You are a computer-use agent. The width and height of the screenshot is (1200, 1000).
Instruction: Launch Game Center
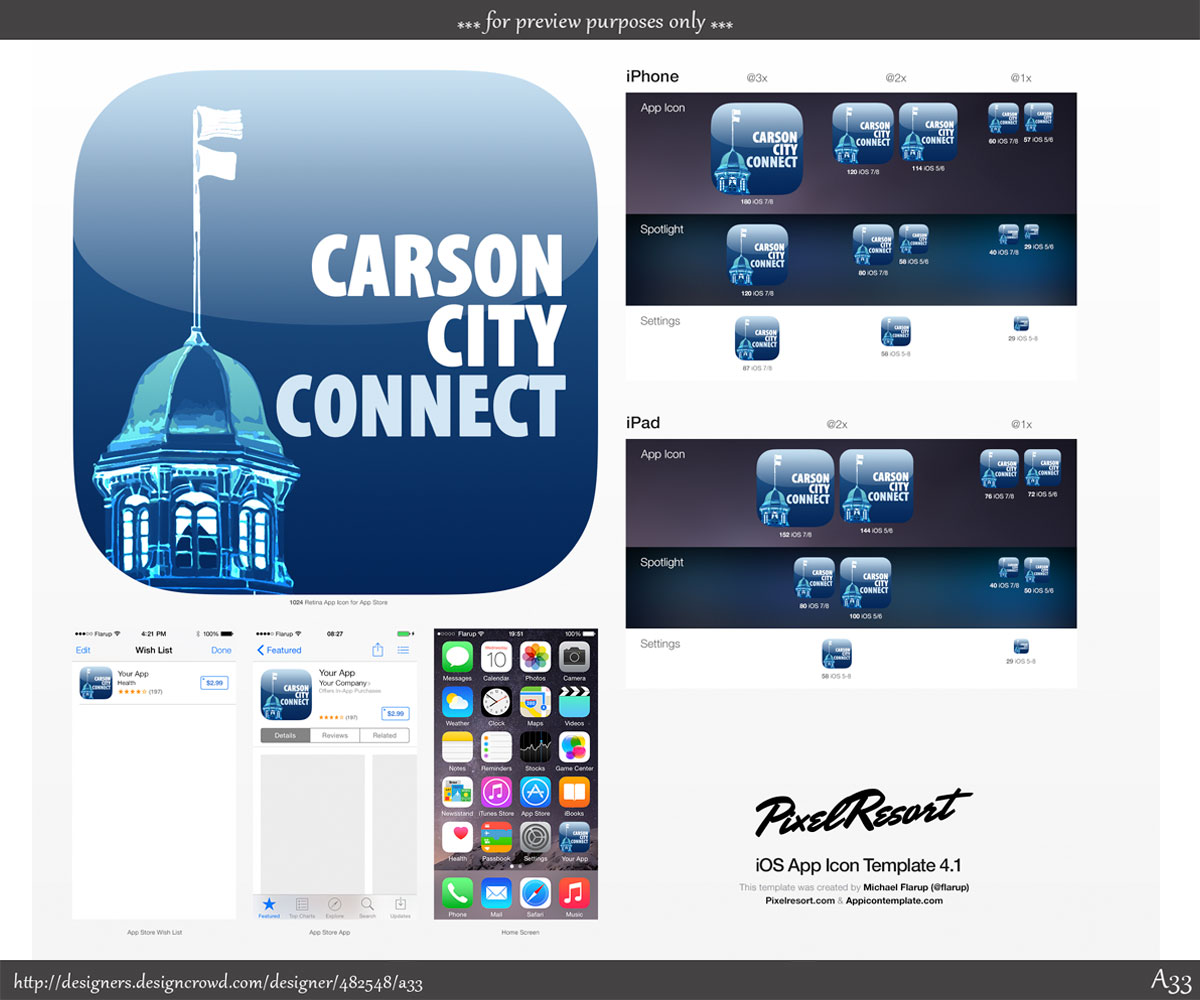click(x=574, y=747)
